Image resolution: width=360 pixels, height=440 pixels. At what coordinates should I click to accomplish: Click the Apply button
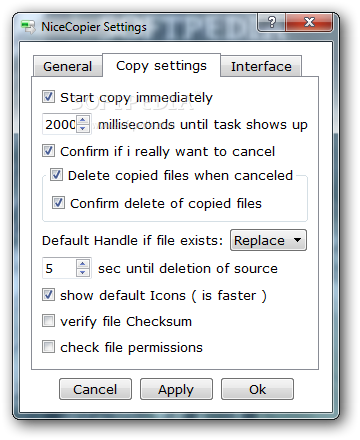(x=176, y=389)
